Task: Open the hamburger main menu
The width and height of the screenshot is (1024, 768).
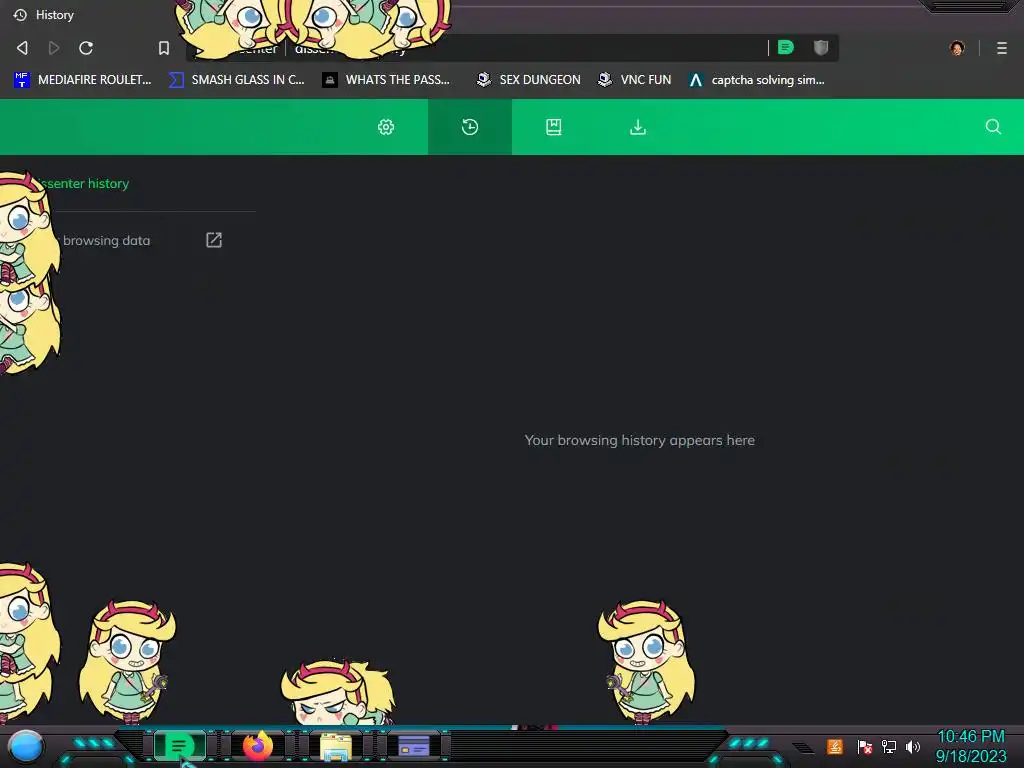Action: point(1002,48)
